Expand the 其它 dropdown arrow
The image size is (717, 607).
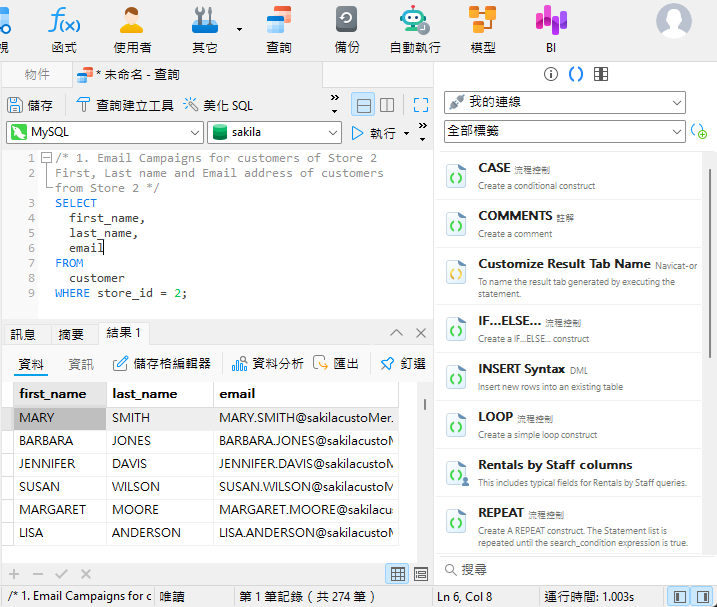tap(239, 29)
